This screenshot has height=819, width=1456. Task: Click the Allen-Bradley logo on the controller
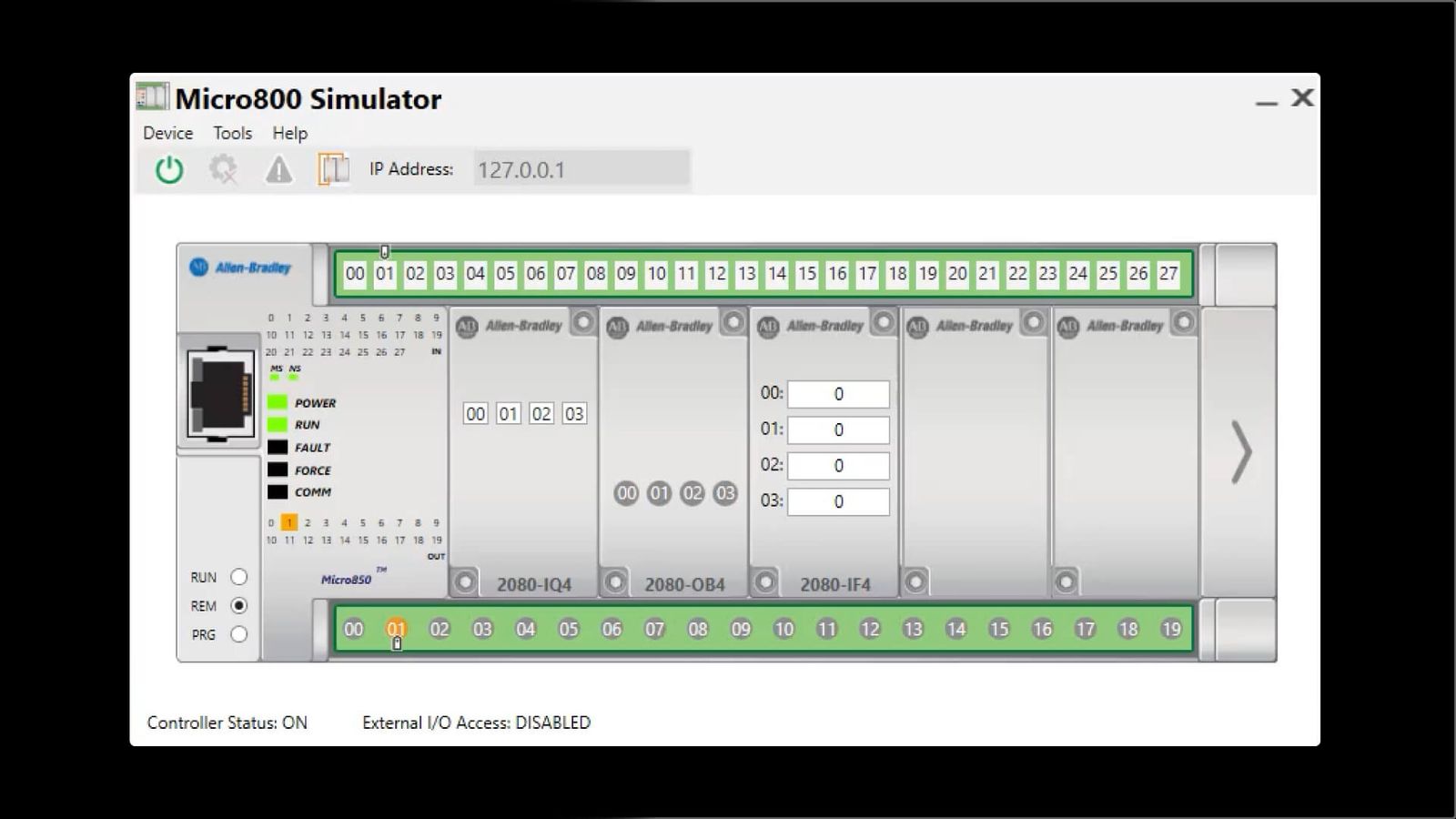click(241, 268)
